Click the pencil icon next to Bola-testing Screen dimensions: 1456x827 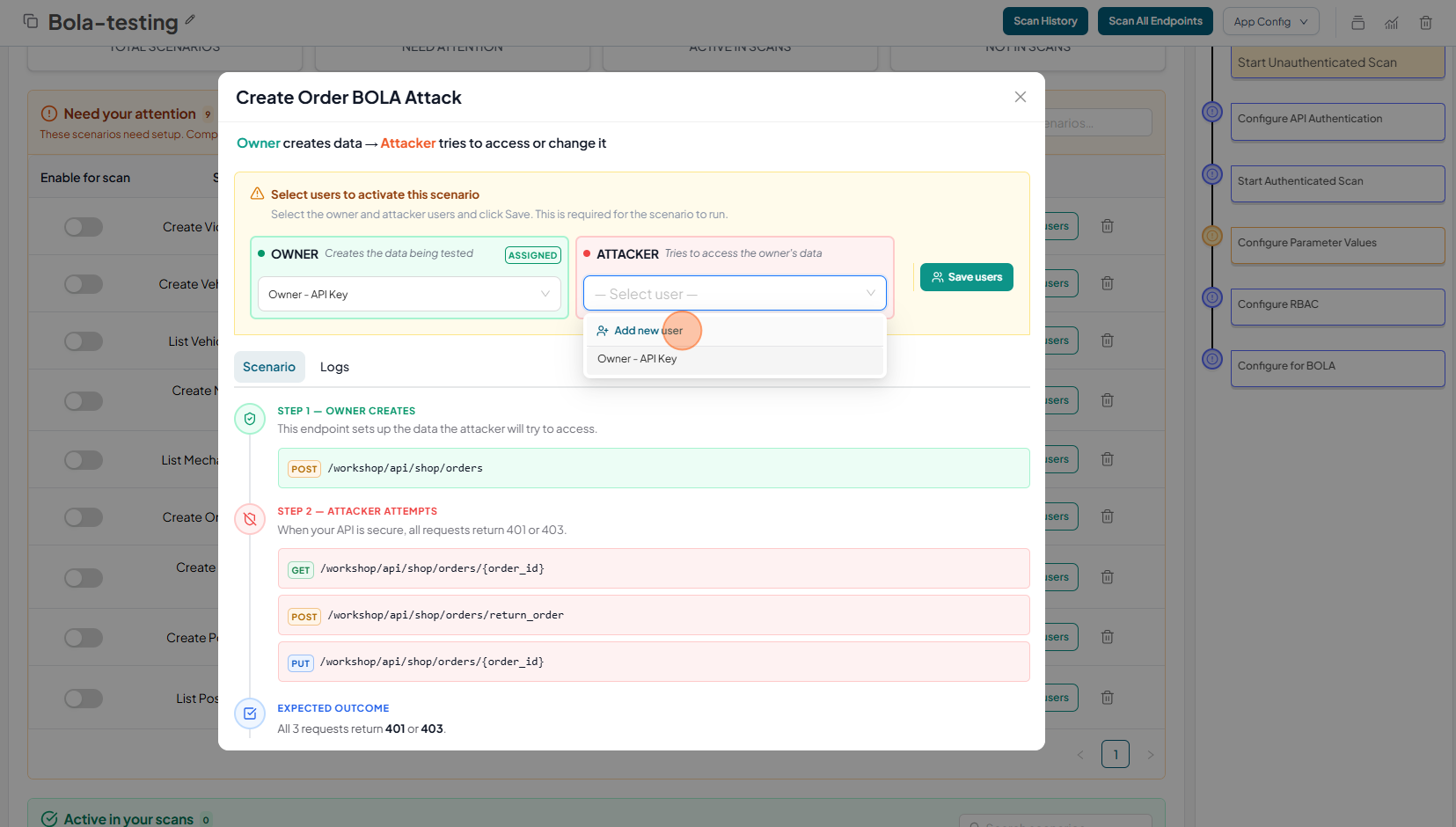coord(190,19)
